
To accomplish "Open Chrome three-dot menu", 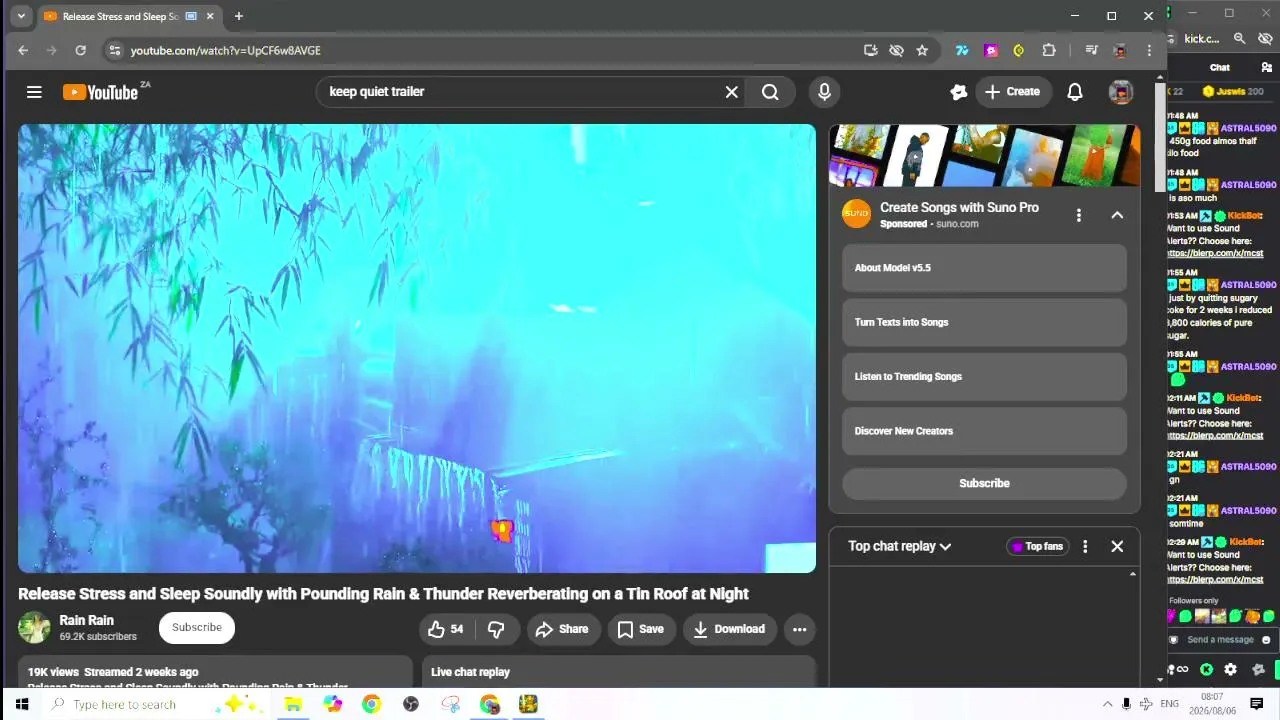I will pyautogui.click(x=1149, y=50).
